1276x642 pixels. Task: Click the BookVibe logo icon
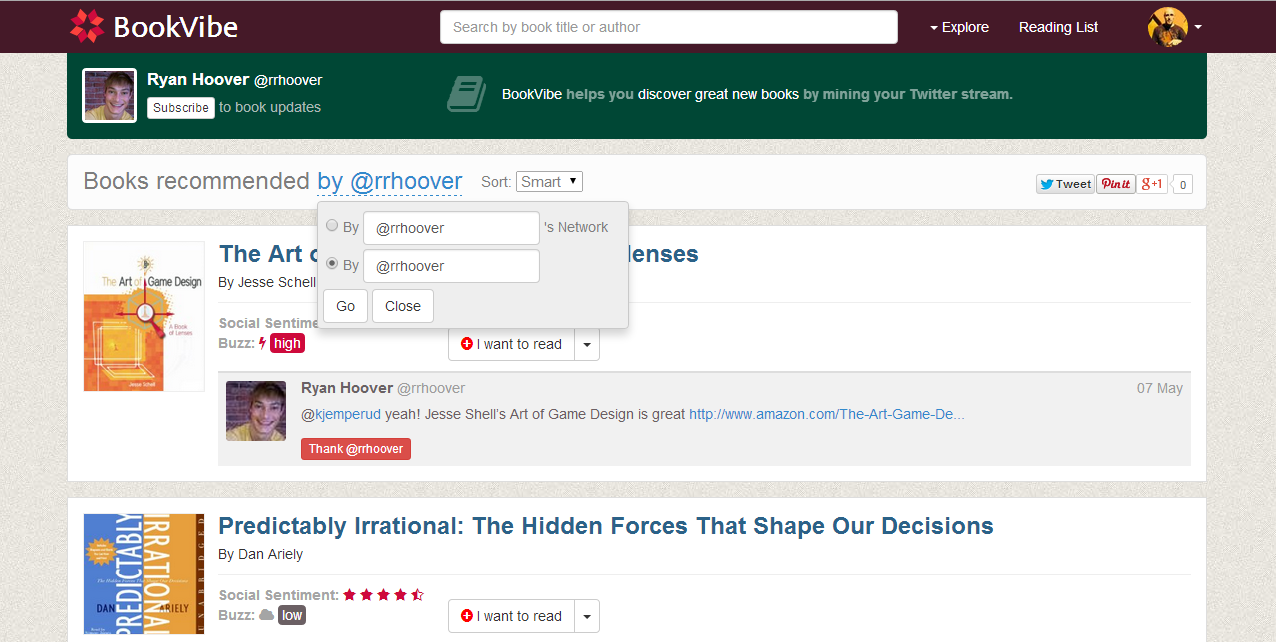(87, 27)
